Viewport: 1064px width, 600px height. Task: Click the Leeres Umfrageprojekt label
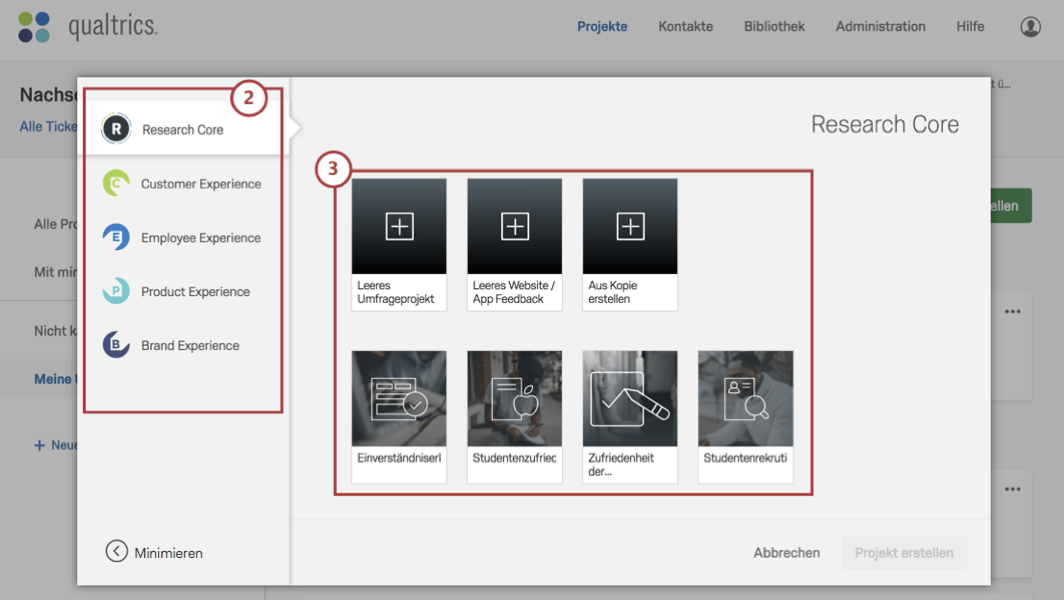(396, 292)
